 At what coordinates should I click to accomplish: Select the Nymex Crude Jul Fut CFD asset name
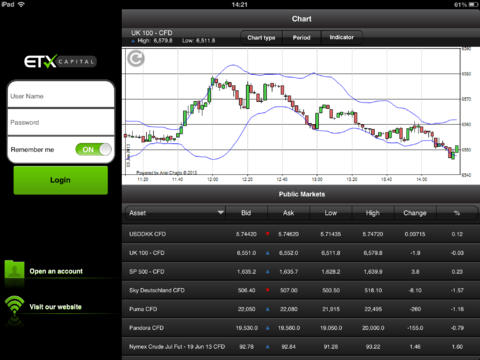click(x=177, y=347)
